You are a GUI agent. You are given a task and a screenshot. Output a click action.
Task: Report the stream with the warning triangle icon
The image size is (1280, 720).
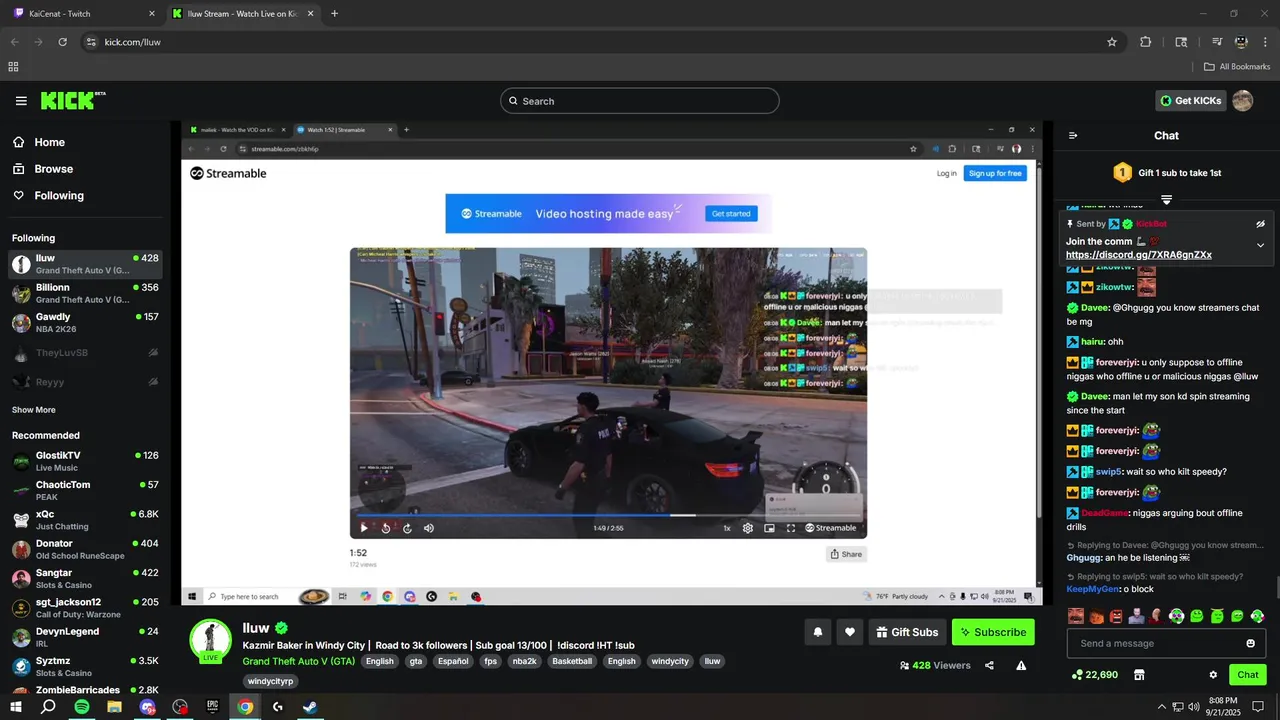coord(1021,665)
